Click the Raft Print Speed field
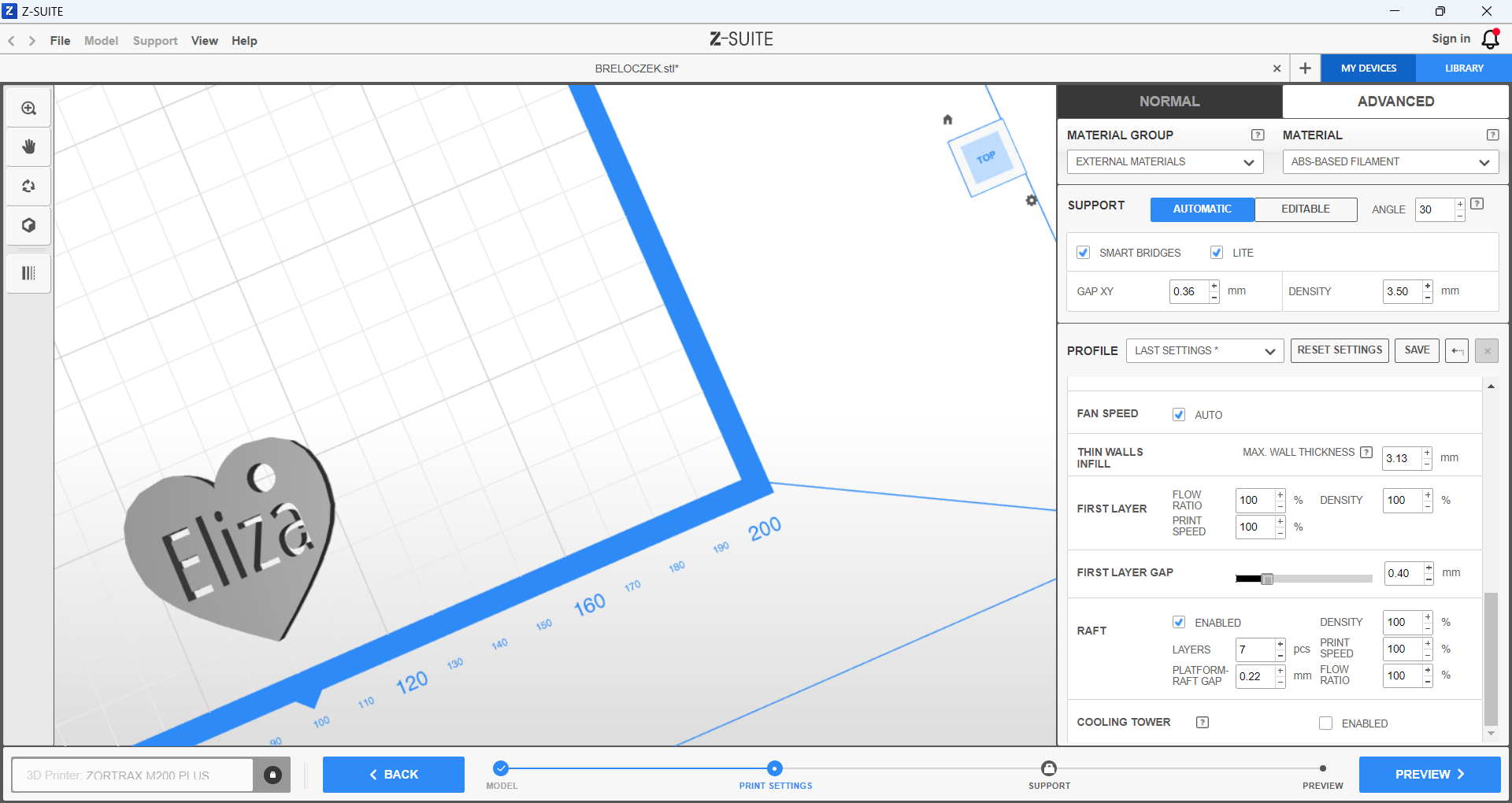 tap(1403, 649)
